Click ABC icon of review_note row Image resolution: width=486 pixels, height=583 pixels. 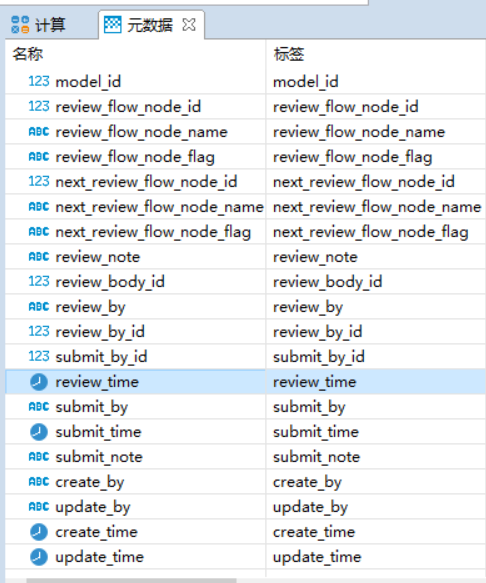39,257
